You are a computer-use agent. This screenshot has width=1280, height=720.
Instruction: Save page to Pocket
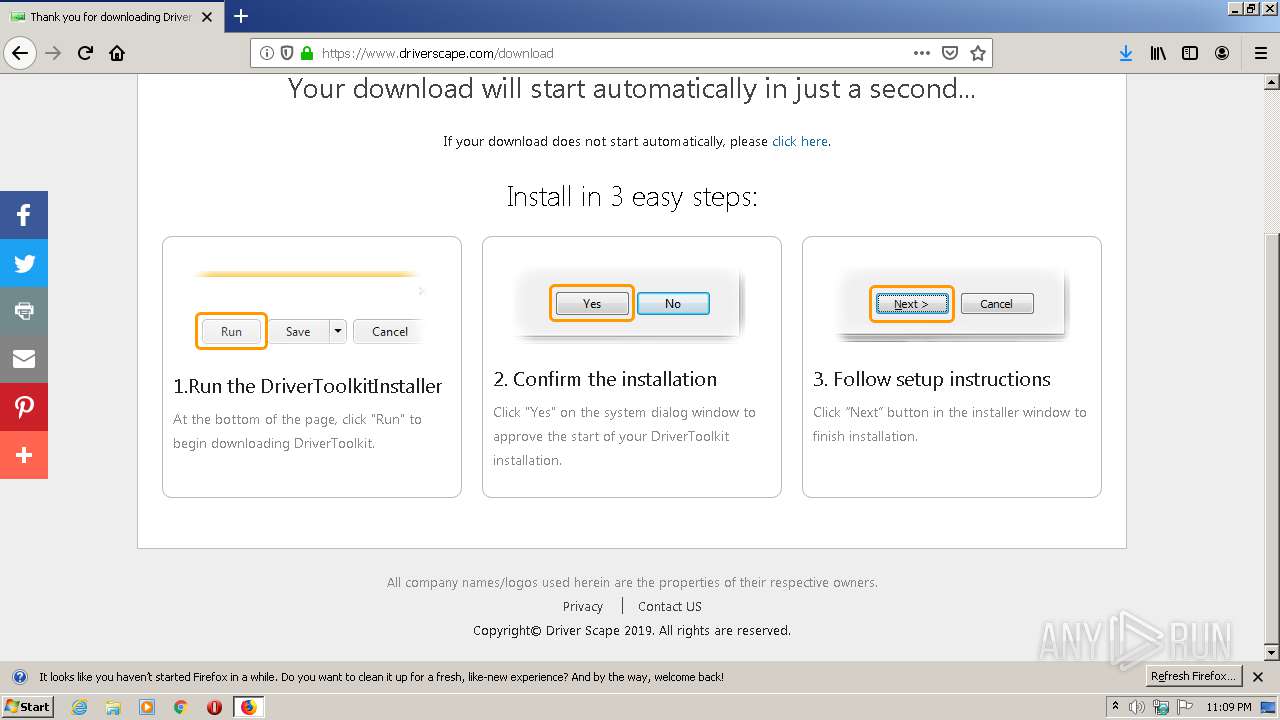tap(950, 53)
